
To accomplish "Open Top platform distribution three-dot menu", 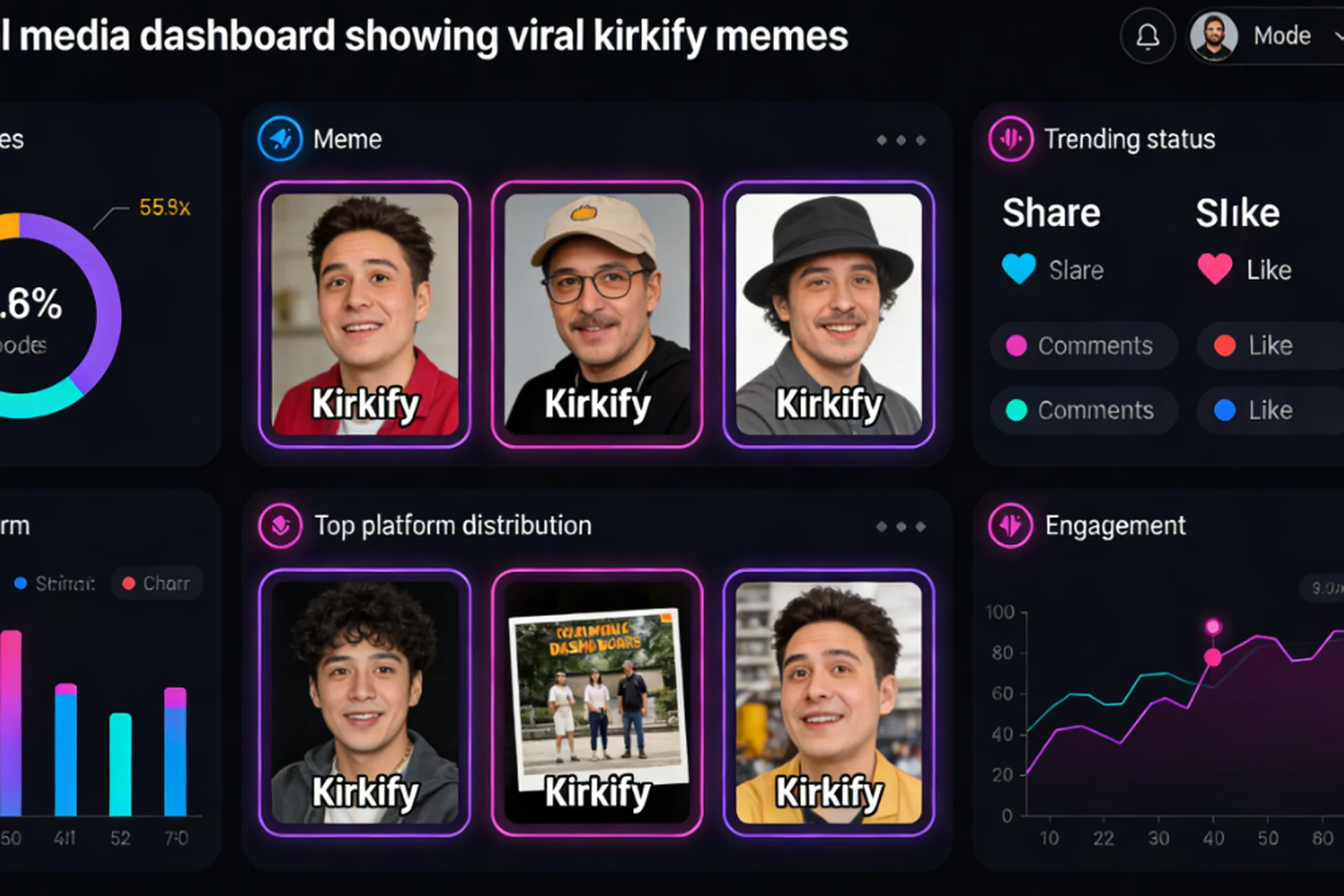I will click(901, 526).
